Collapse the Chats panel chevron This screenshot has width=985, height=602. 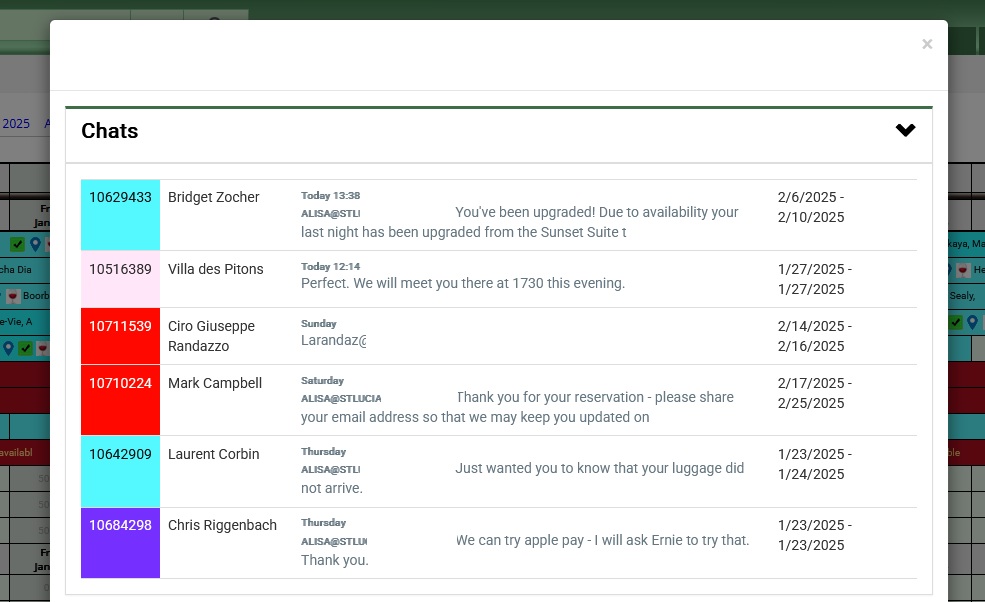(905, 131)
